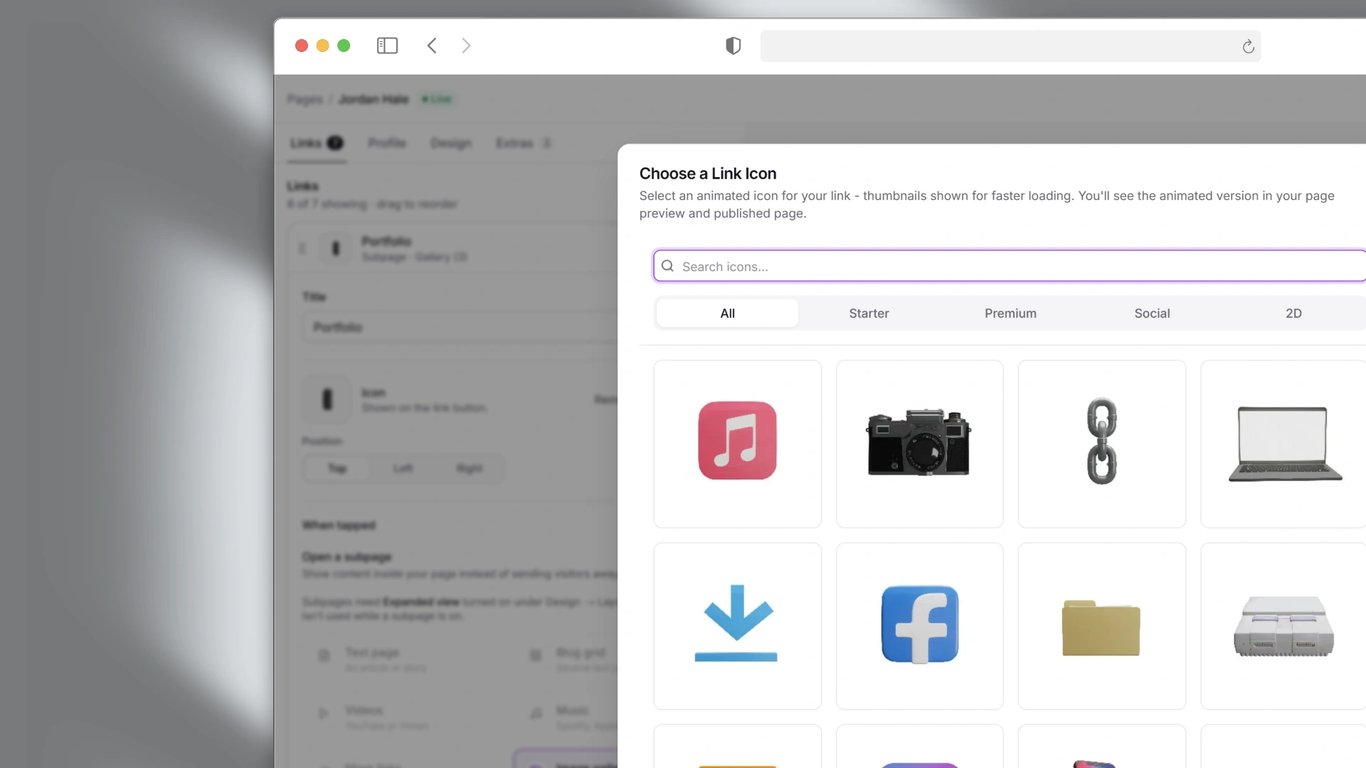
Task: Select the tan folder icon
Action: click(1101, 626)
